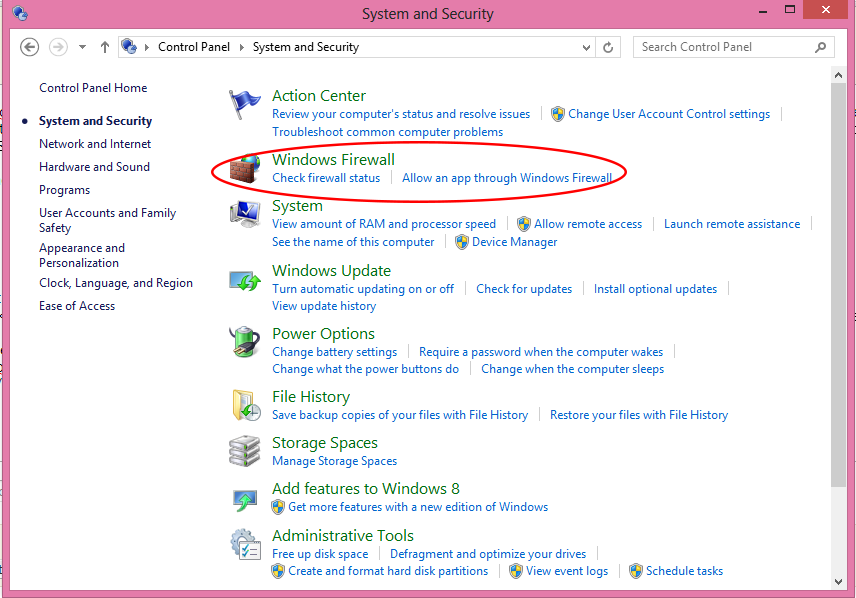Open Control Panel Home
856x598 pixels.
tap(93, 88)
